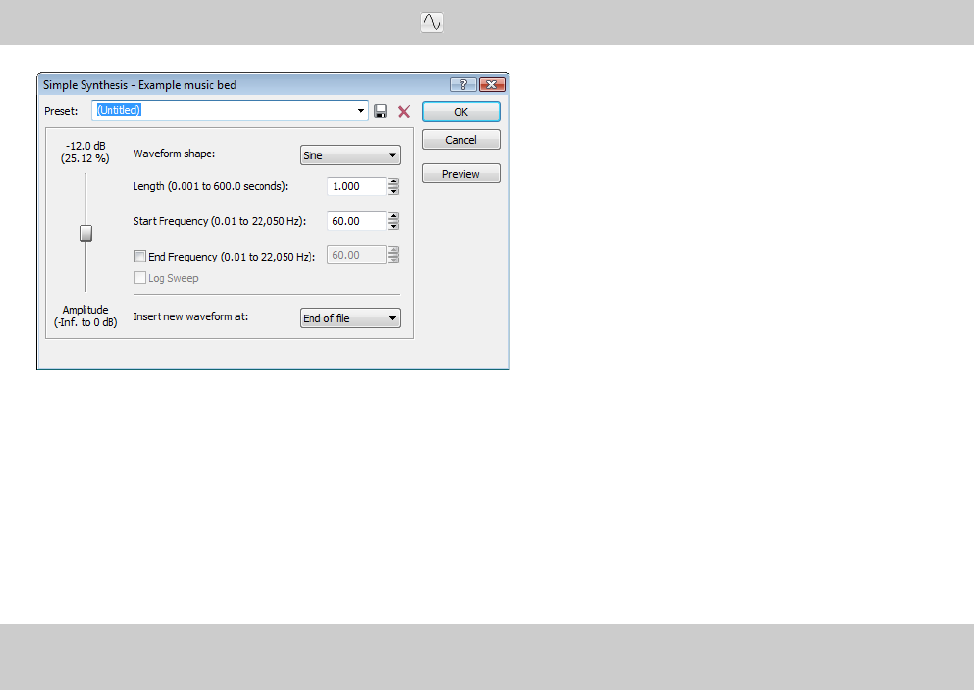Viewport: 974px width, 690px height.
Task: Click the -12.0 dB amplitude readout
Action: pos(85,146)
